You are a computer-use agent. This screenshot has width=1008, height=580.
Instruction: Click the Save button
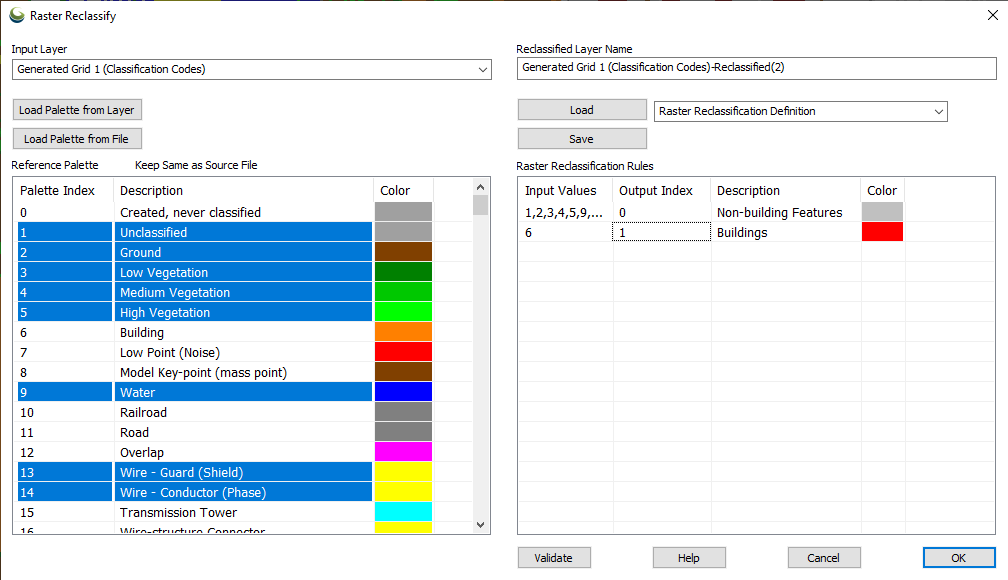tap(582, 139)
